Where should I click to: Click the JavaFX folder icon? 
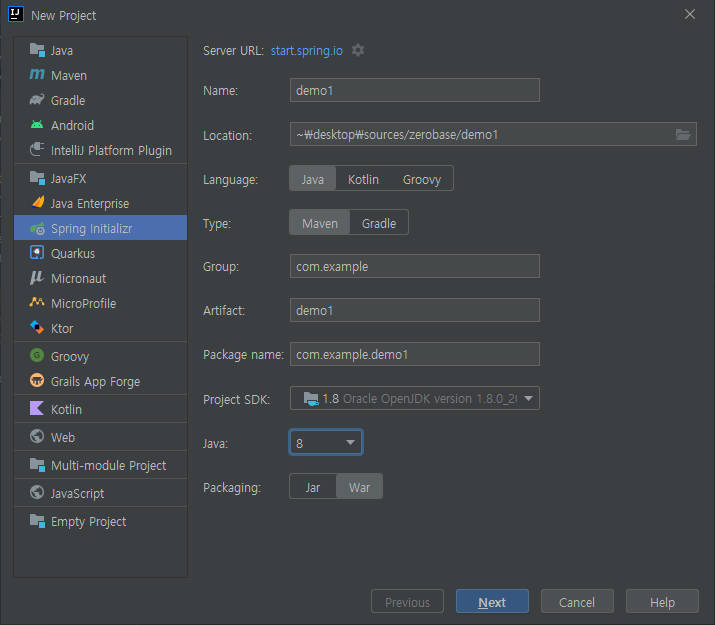(37, 178)
